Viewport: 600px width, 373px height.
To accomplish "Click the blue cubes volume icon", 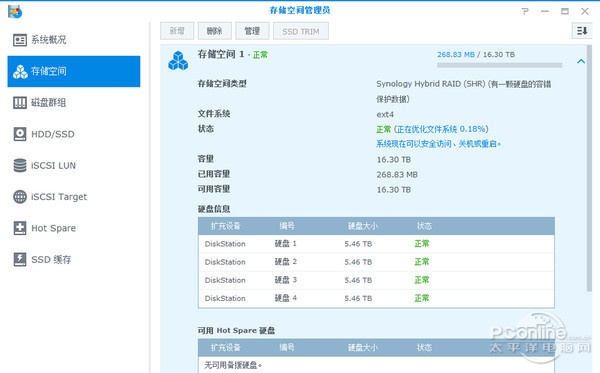I will coord(178,61).
